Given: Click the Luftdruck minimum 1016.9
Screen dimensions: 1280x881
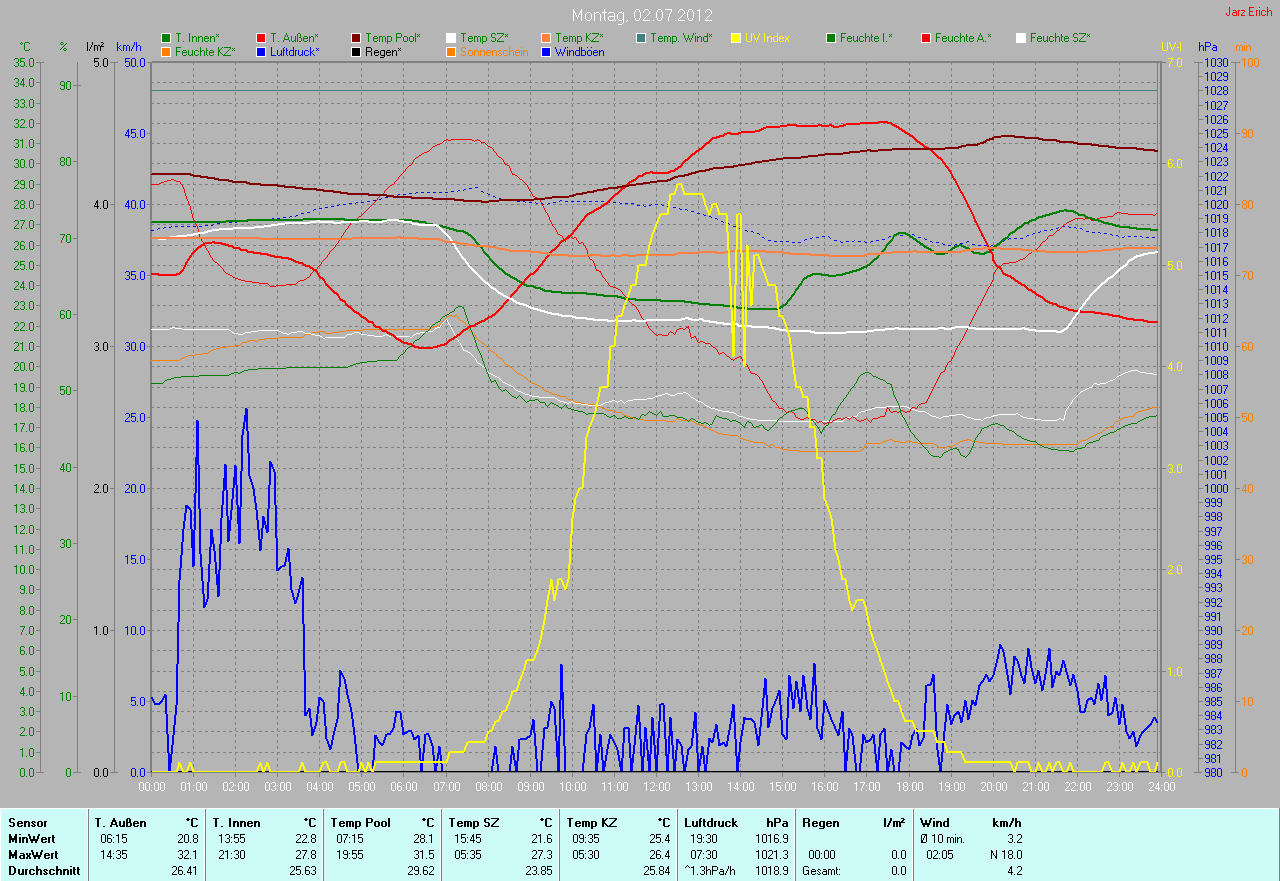Looking at the screenshot, I should click(x=771, y=839).
